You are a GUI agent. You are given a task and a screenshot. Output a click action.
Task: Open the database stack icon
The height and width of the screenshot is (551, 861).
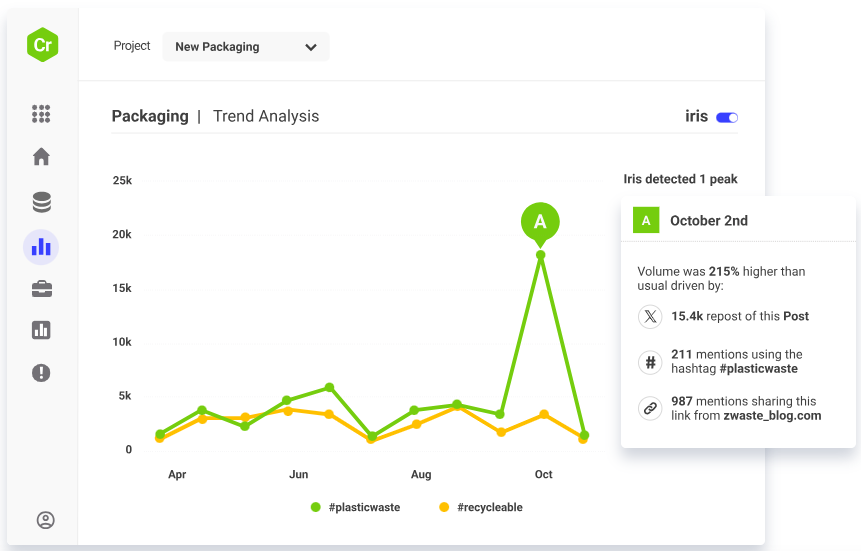coord(41,203)
